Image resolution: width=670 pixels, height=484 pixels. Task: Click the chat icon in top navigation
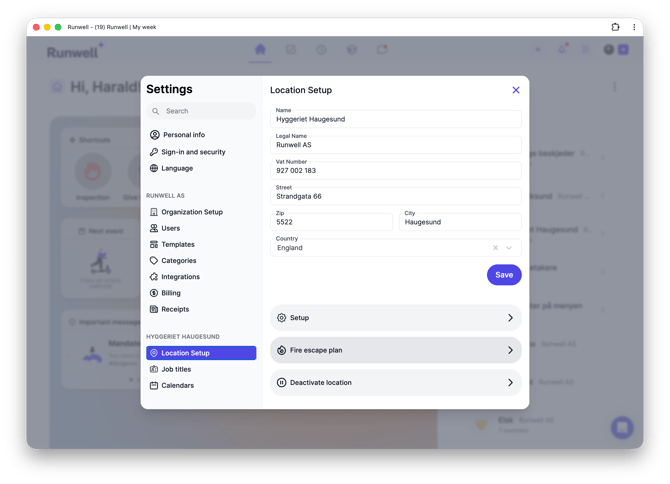point(382,50)
